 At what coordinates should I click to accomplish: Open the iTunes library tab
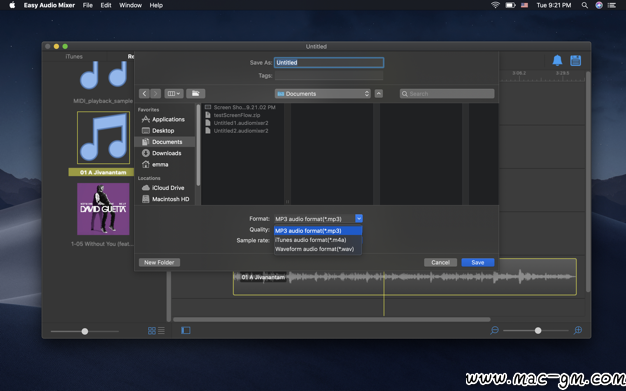tap(74, 57)
